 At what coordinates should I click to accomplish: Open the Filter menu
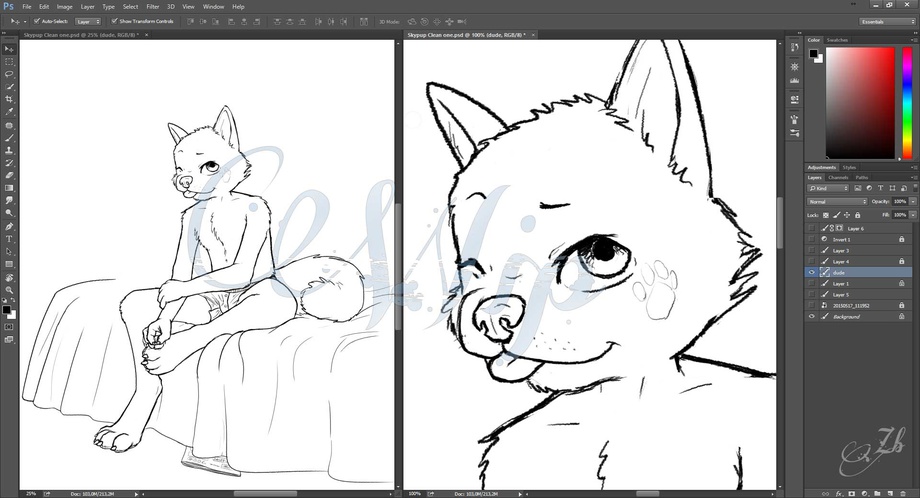click(152, 6)
